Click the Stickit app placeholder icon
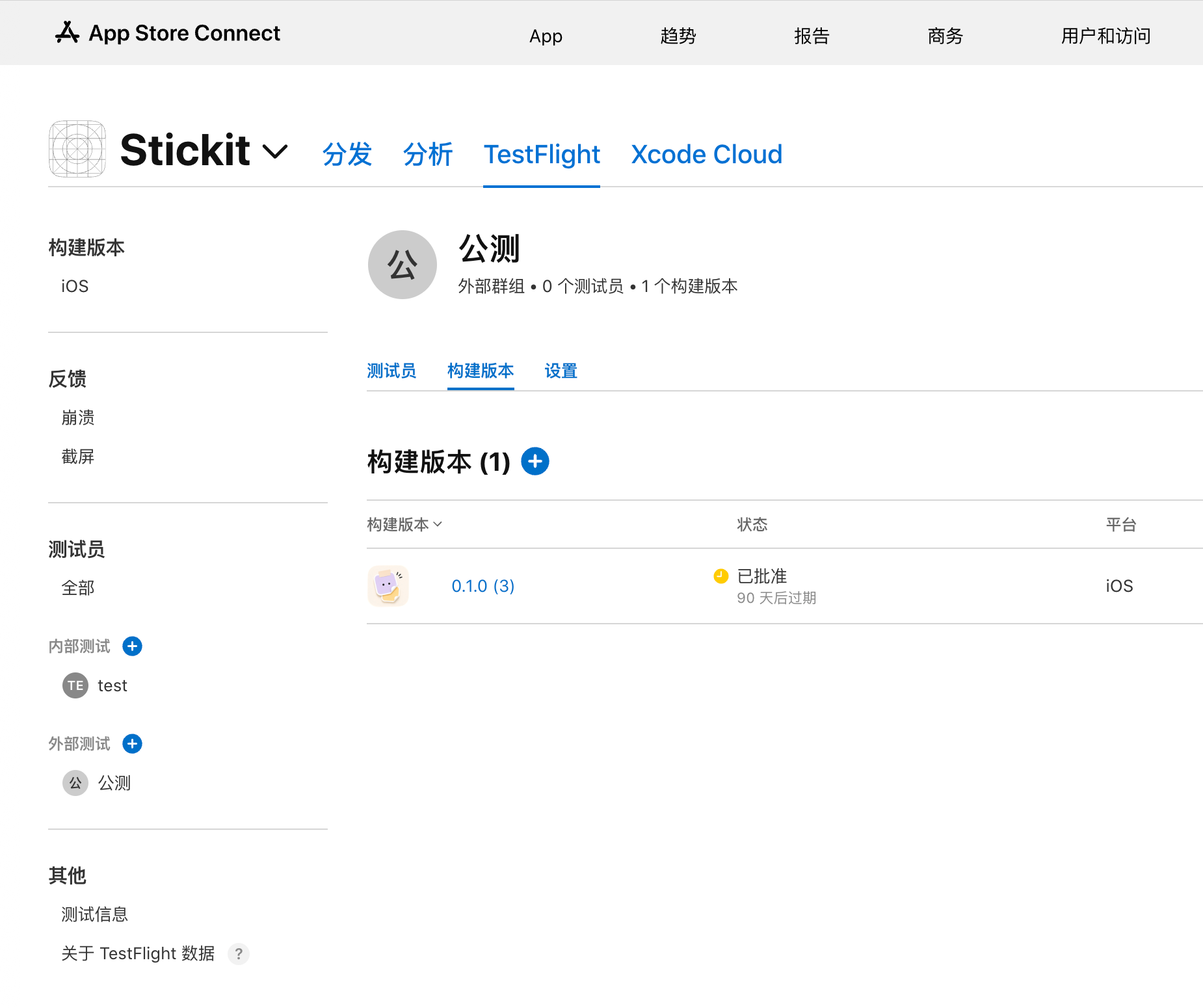The width and height of the screenshot is (1203, 1008). pyautogui.click(x=77, y=149)
